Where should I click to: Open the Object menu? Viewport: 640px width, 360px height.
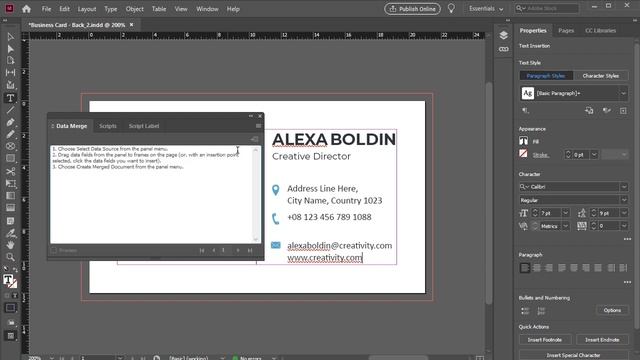pyautogui.click(x=135, y=9)
